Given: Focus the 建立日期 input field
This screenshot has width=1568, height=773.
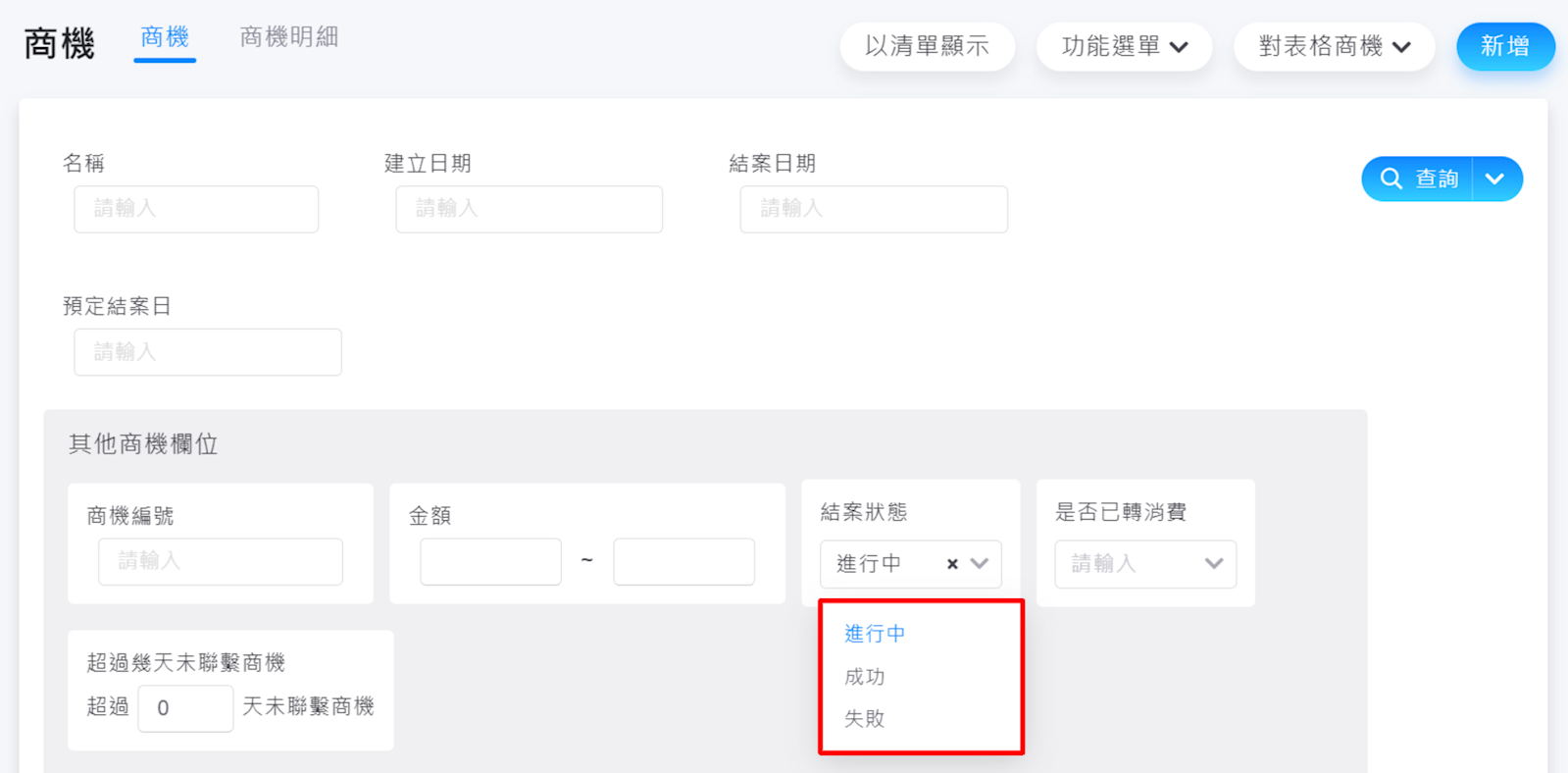Looking at the screenshot, I should [530, 209].
